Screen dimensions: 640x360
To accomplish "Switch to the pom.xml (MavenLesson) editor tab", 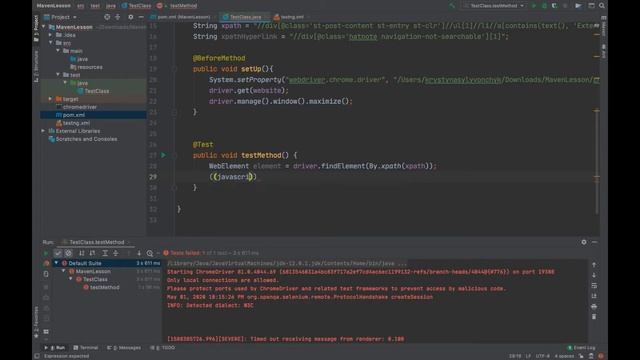I will coord(180,17).
